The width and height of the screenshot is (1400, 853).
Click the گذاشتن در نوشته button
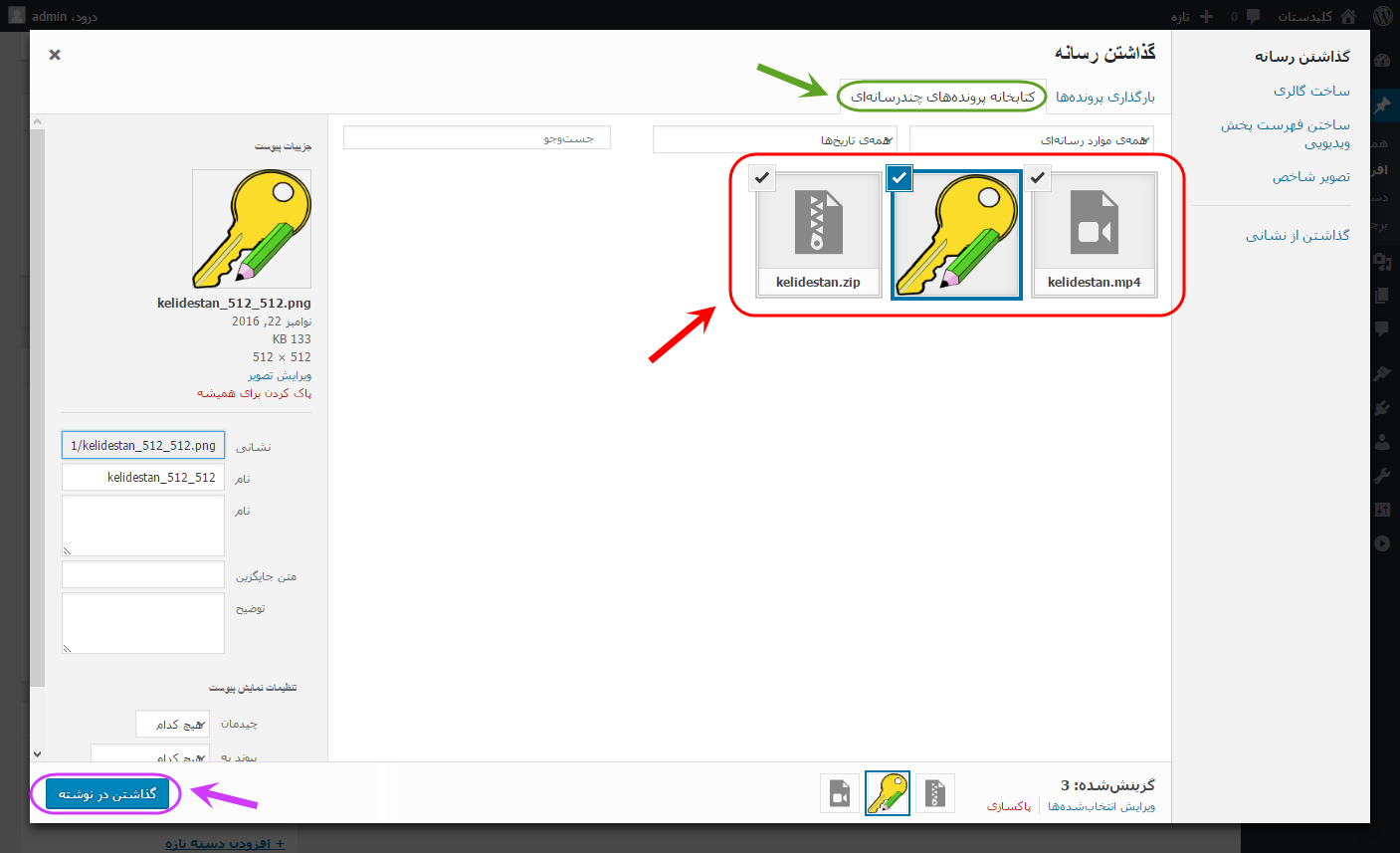[x=106, y=794]
